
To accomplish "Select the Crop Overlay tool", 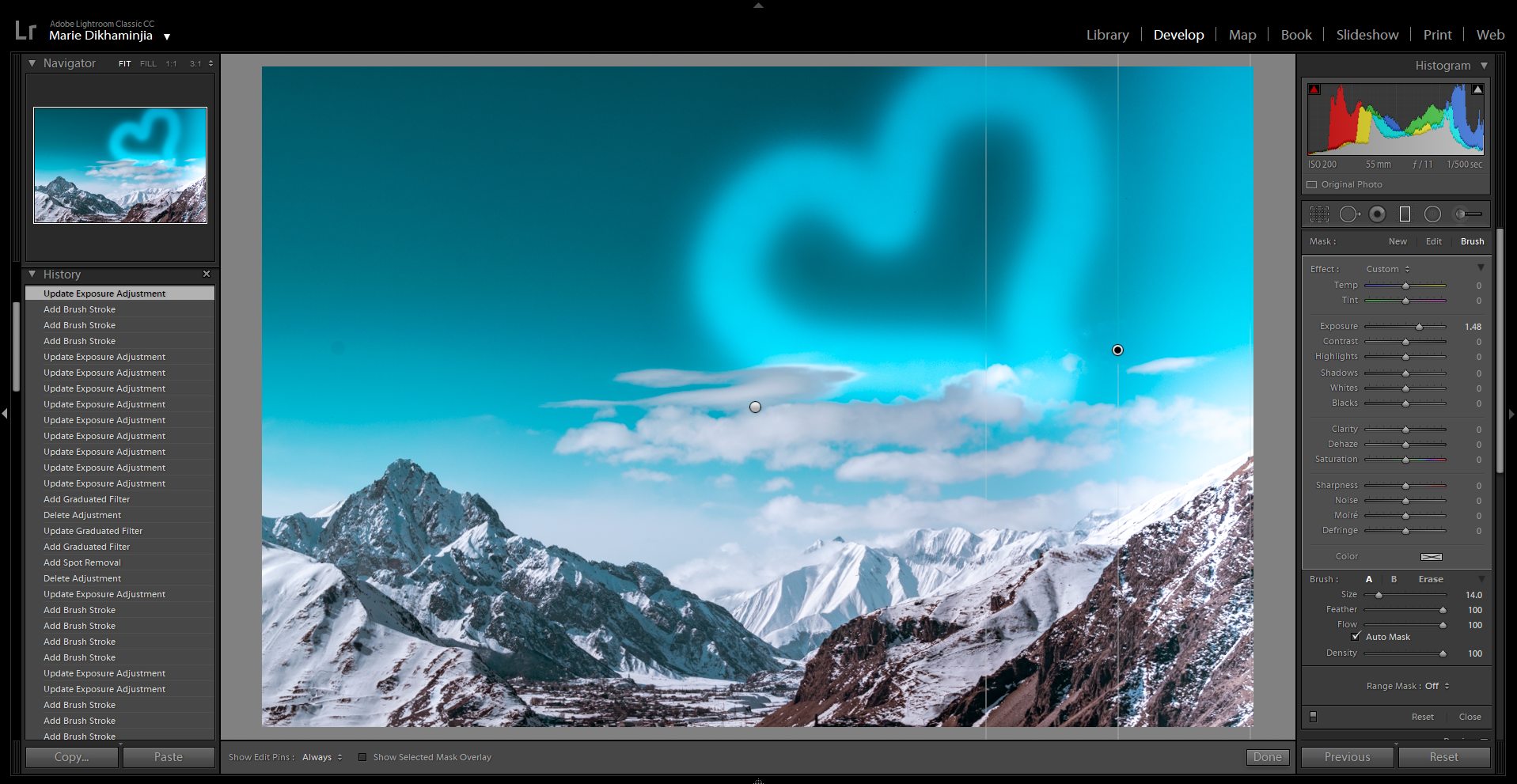I will click(x=1319, y=214).
